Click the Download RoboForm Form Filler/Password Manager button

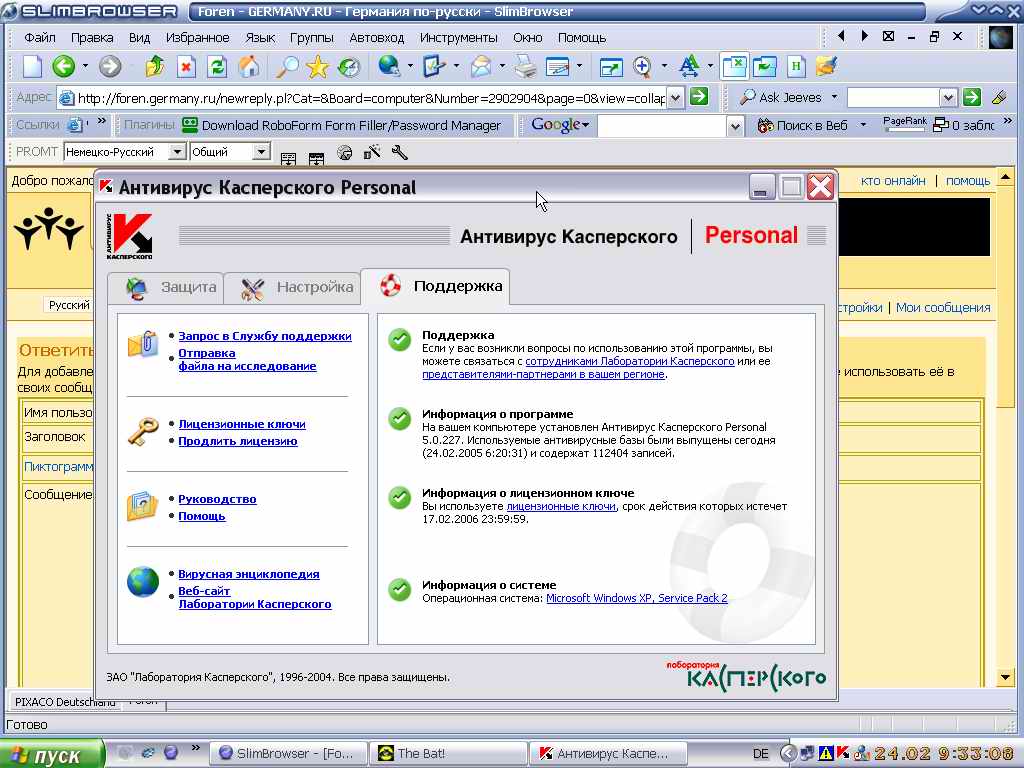(x=342, y=125)
